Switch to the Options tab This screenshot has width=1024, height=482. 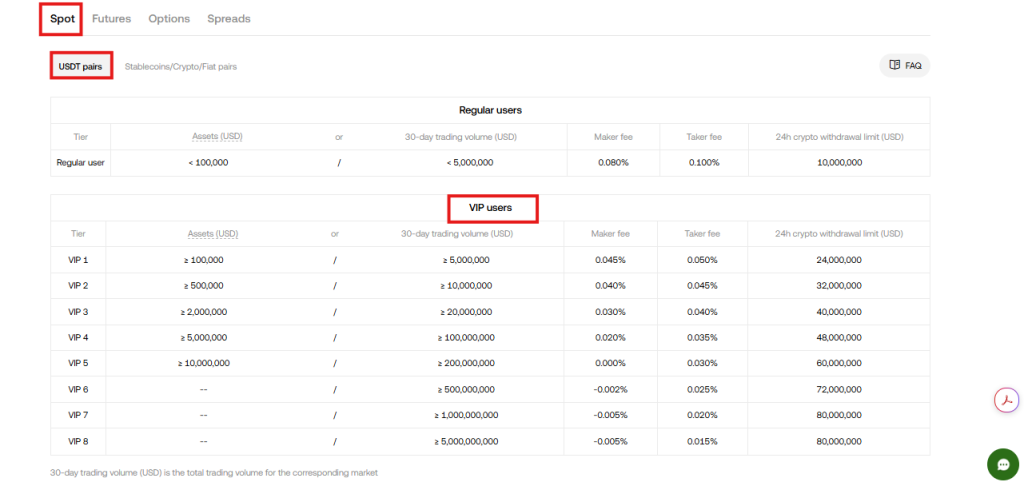pos(169,19)
